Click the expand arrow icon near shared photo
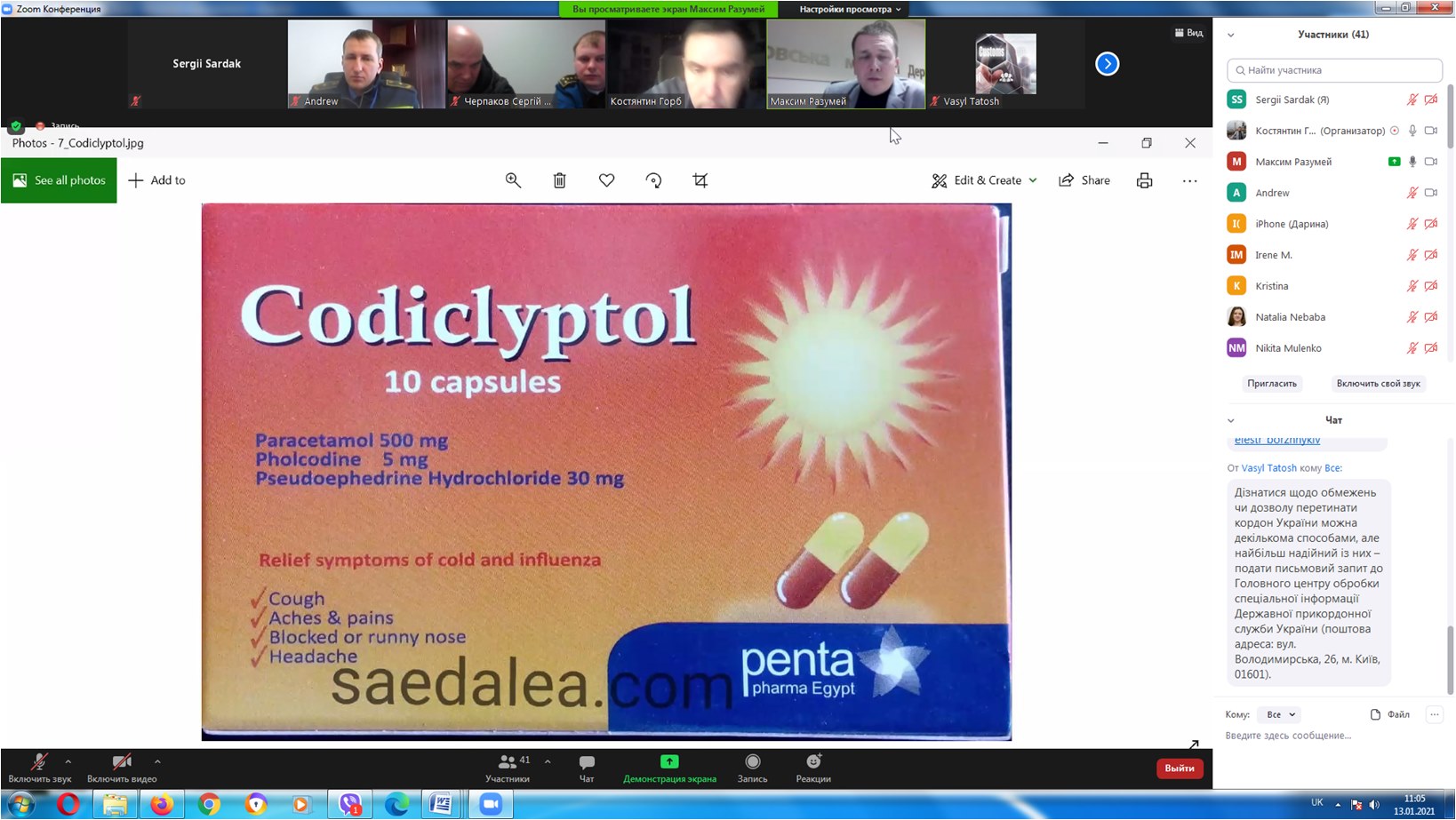1456x820 pixels. click(x=1194, y=744)
